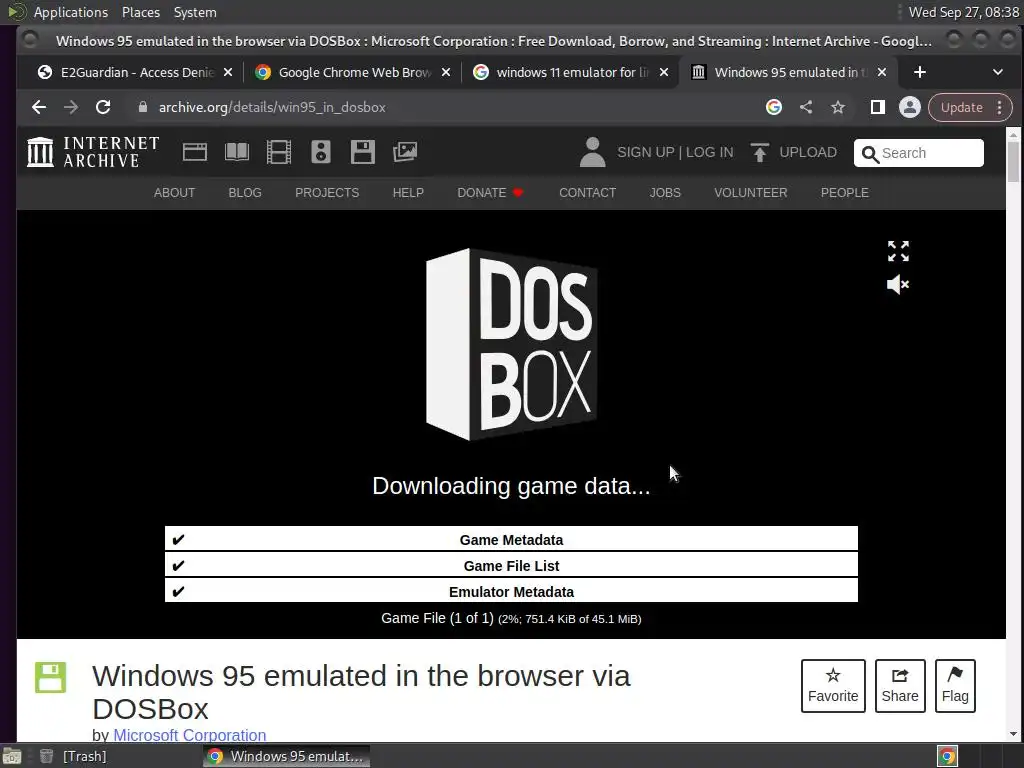Open the CONTACT menu item
Viewport: 1024px width, 768px height.
pyautogui.click(x=587, y=193)
